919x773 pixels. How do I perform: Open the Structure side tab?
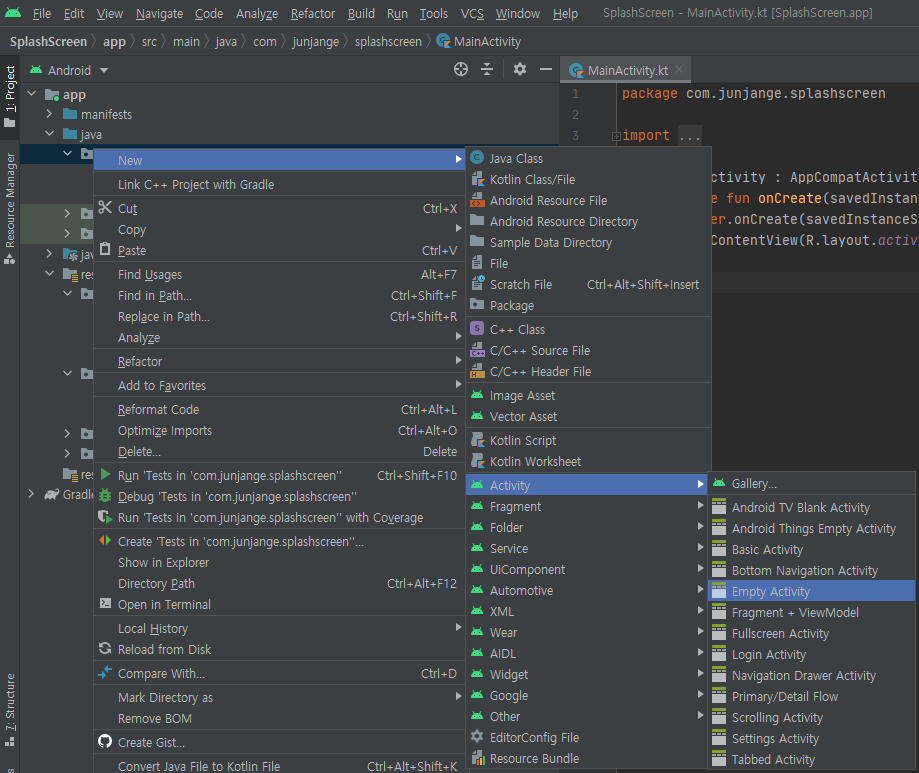[10, 710]
